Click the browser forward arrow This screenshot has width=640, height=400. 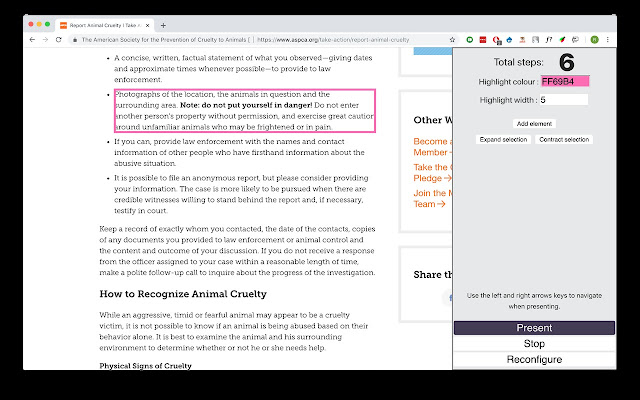tap(45, 40)
